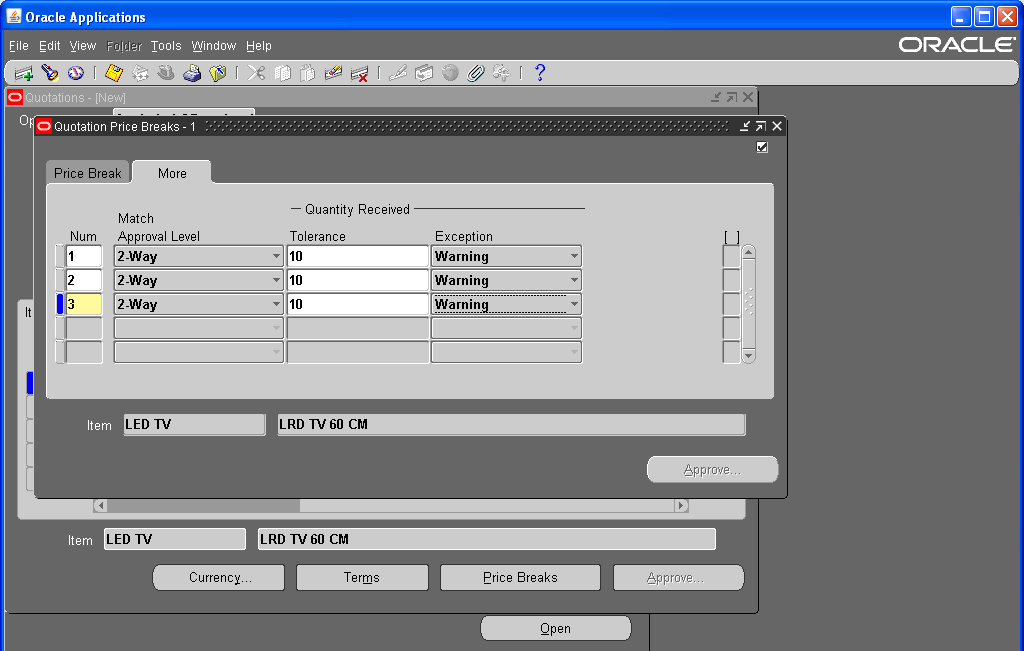This screenshot has height=651, width=1024.
Task: Click the Print icon in toolbar
Action: pos(192,73)
